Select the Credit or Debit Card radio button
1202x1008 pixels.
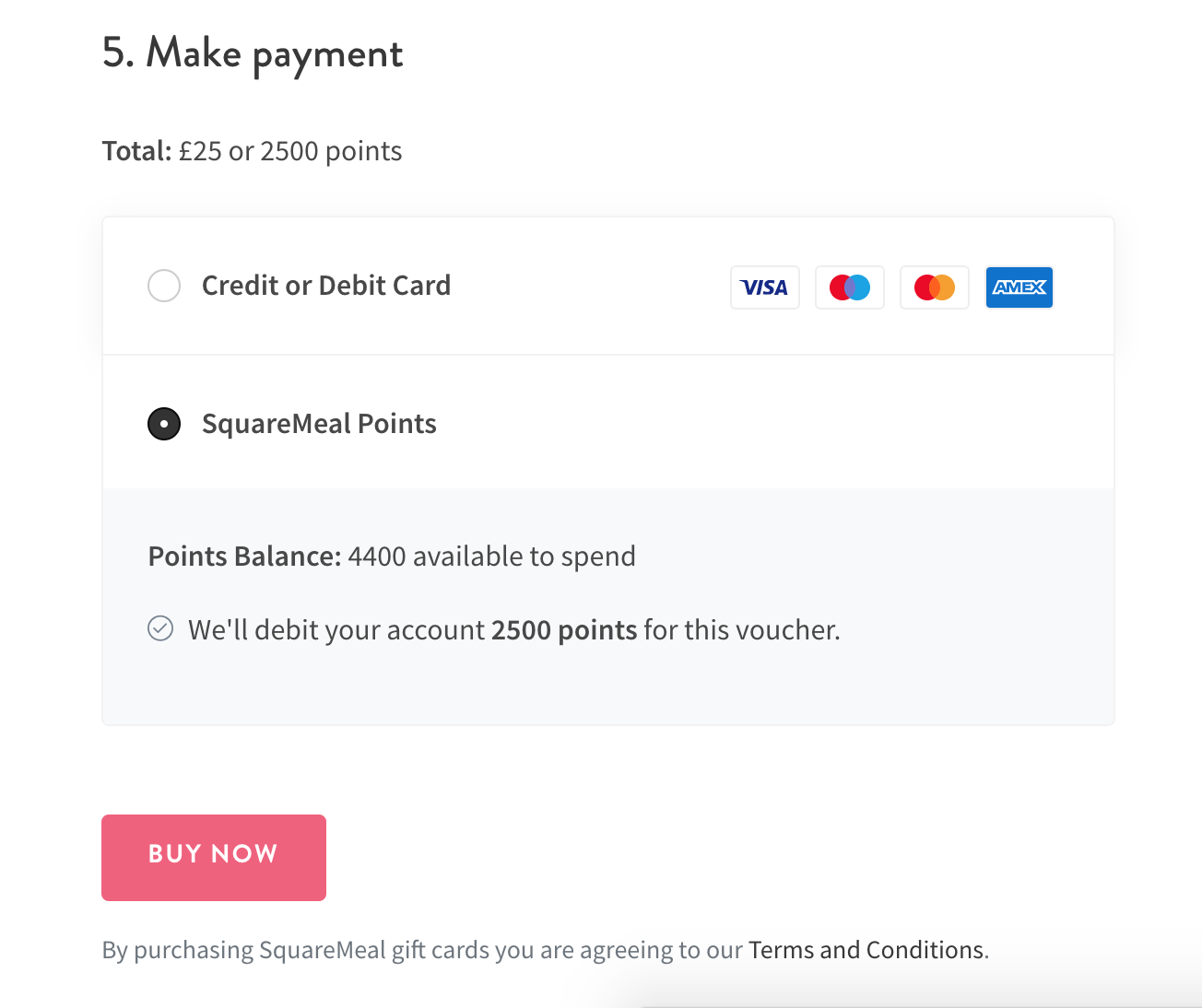coord(164,286)
